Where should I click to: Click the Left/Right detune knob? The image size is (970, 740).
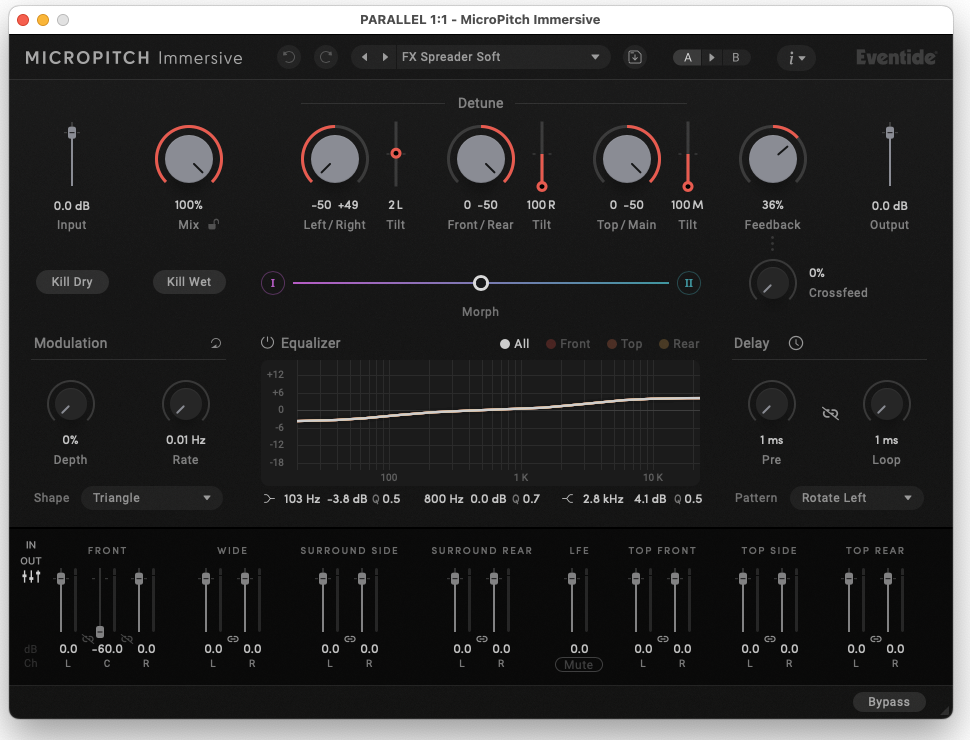click(335, 159)
